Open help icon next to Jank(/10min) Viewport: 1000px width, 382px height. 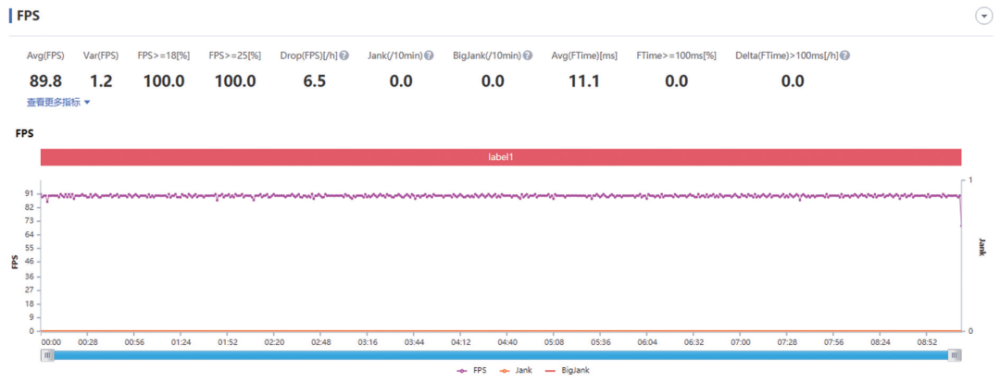click(x=429, y=55)
